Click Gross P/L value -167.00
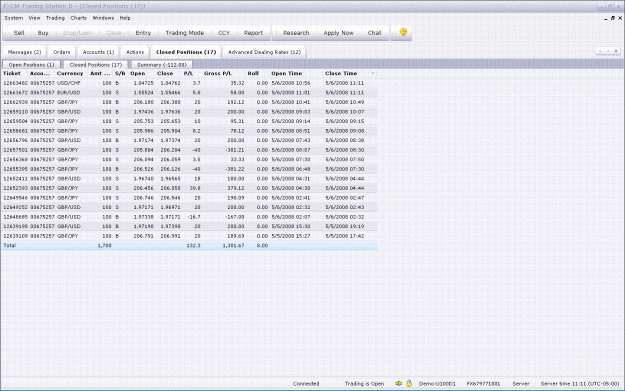 point(235,217)
